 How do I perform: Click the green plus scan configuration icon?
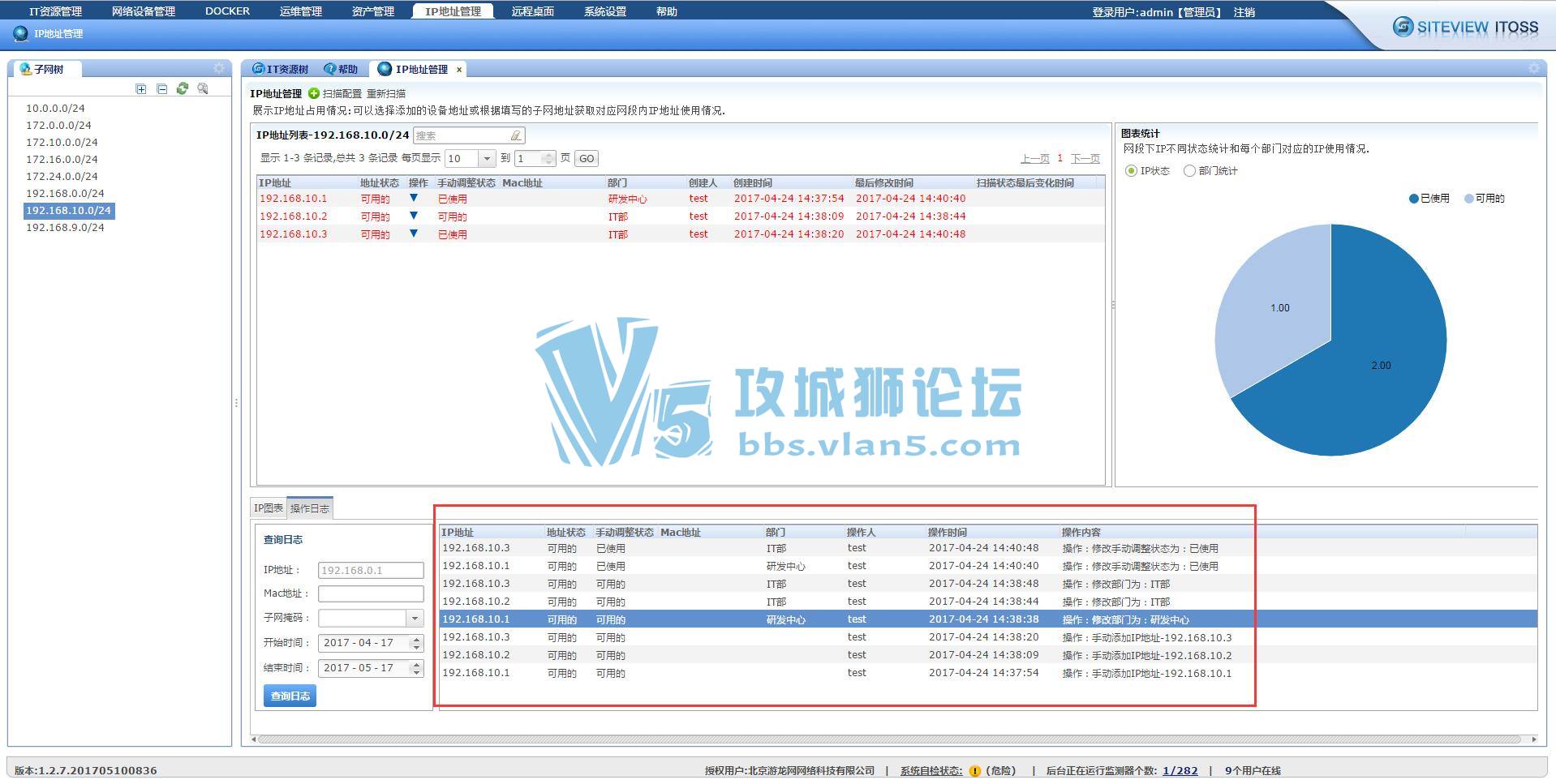314,93
